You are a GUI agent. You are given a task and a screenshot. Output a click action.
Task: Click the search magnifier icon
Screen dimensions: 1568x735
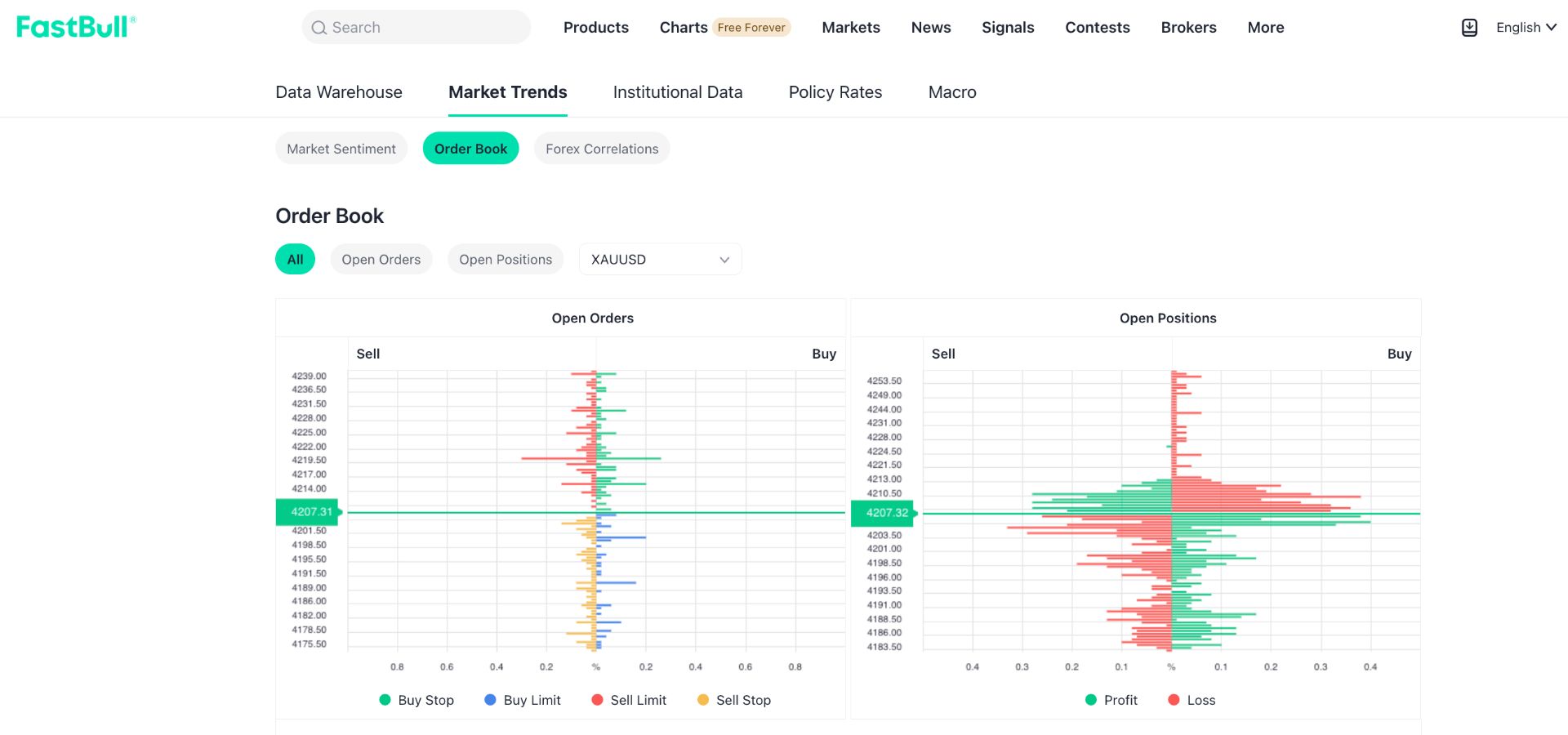click(x=318, y=28)
